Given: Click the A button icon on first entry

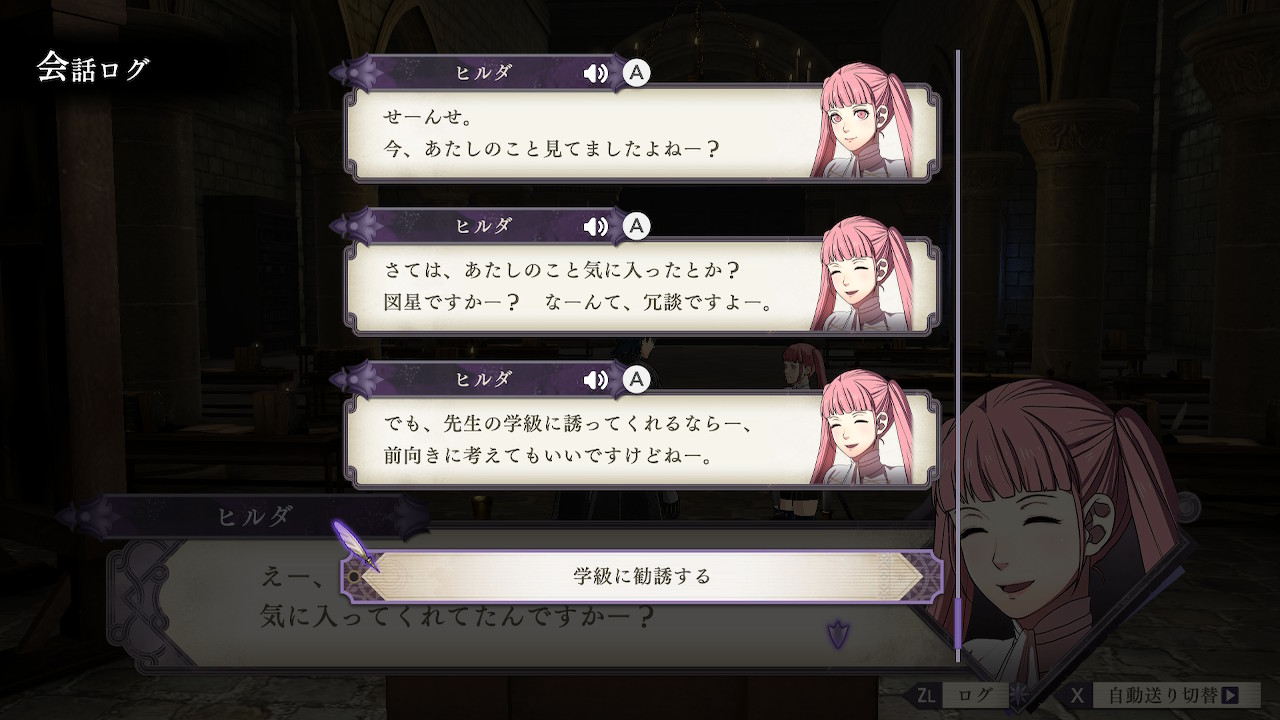Looking at the screenshot, I should click(636, 73).
